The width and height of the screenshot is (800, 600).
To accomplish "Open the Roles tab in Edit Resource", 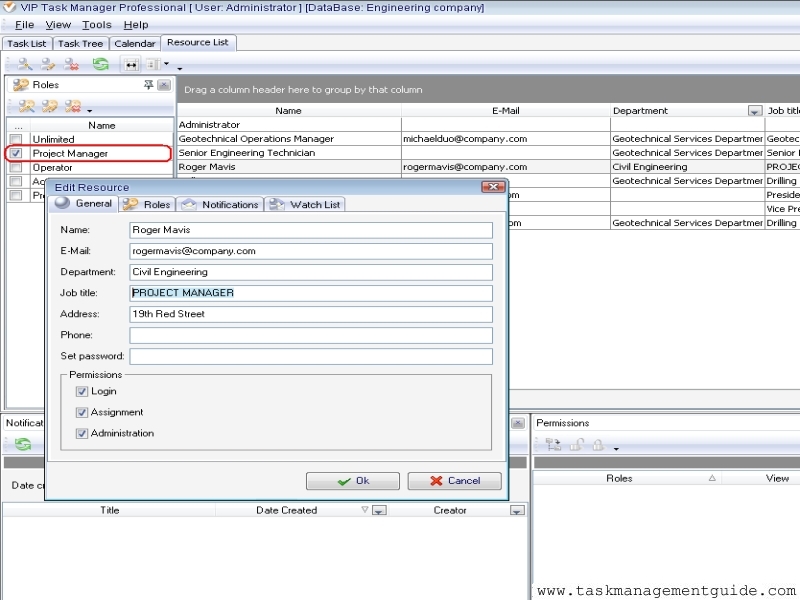I will pyautogui.click(x=148, y=205).
